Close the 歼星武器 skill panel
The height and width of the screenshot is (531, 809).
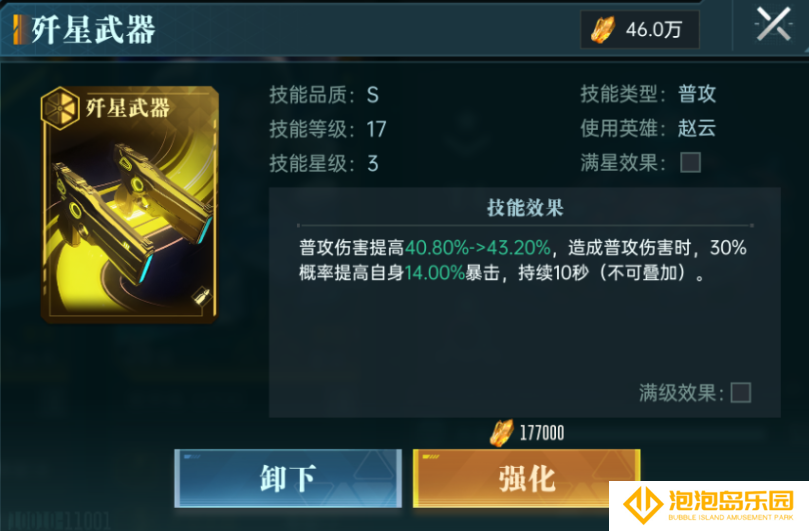(773, 24)
